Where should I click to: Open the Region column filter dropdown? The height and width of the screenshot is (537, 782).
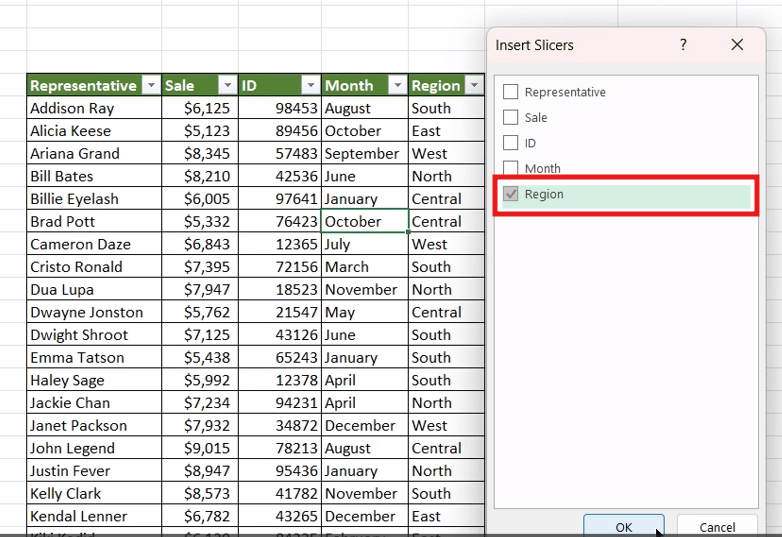474,85
